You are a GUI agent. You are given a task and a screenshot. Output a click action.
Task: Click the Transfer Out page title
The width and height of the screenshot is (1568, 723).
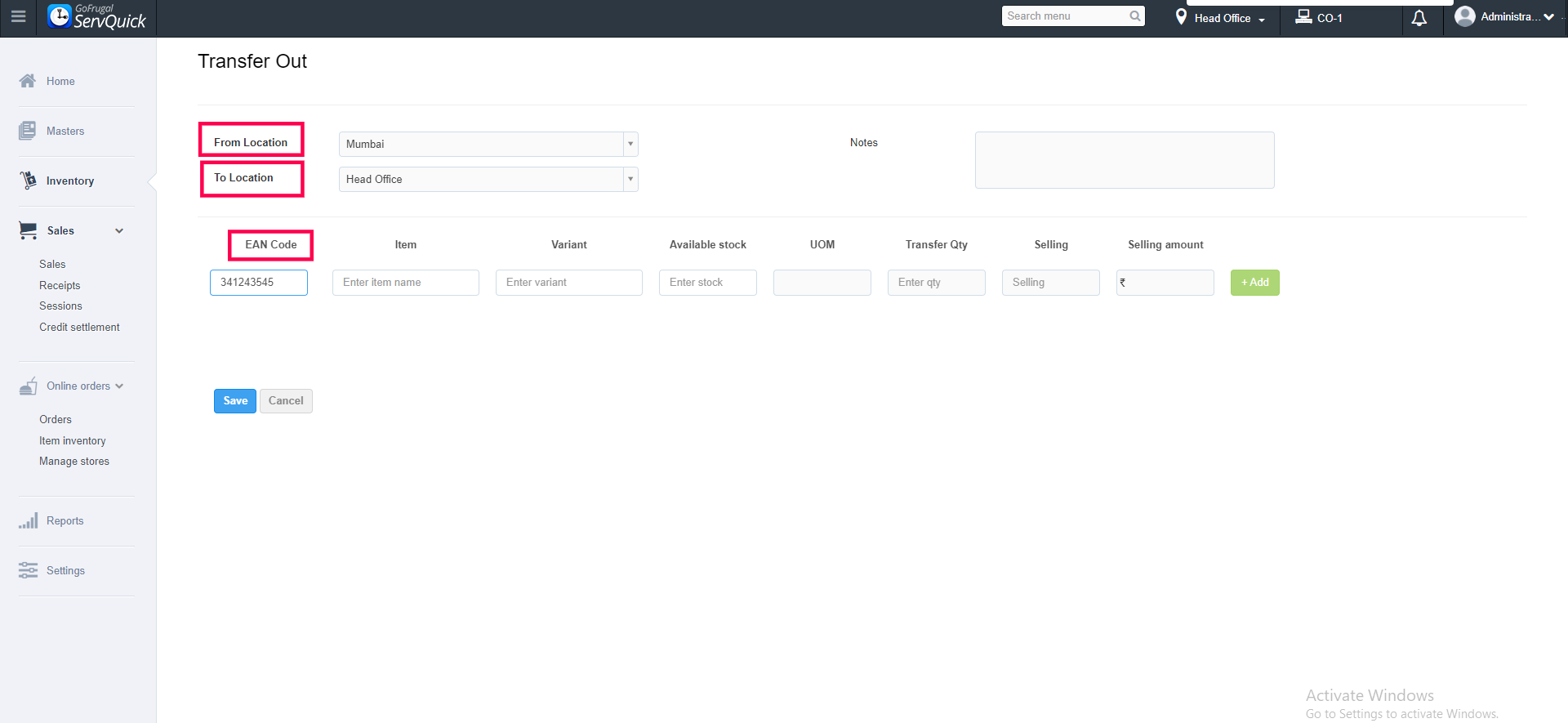(252, 61)
